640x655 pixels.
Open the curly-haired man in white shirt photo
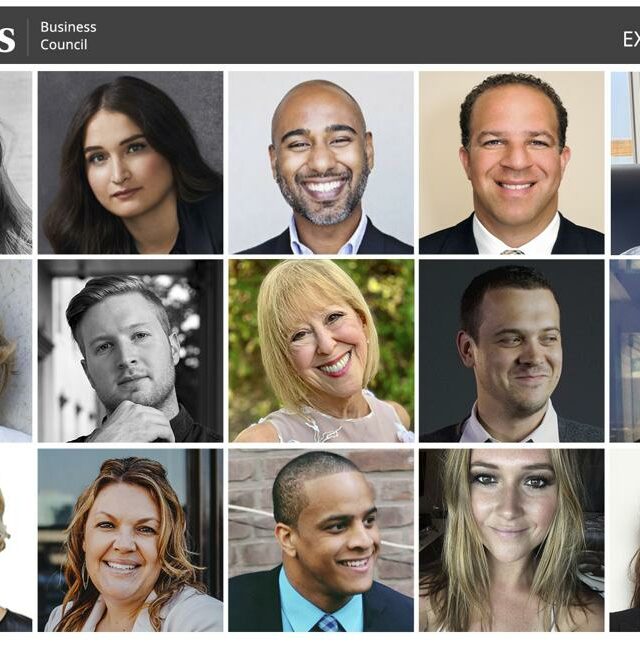coord(512,162)
